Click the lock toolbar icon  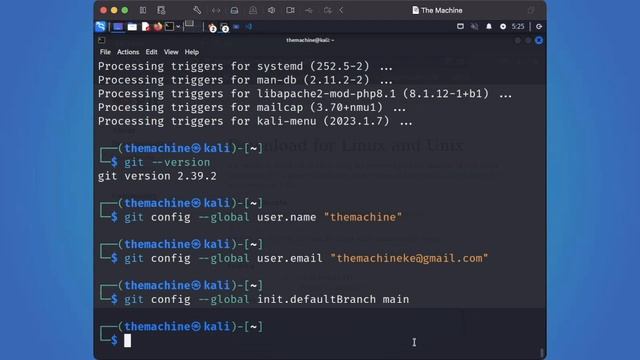coord(253,11)
